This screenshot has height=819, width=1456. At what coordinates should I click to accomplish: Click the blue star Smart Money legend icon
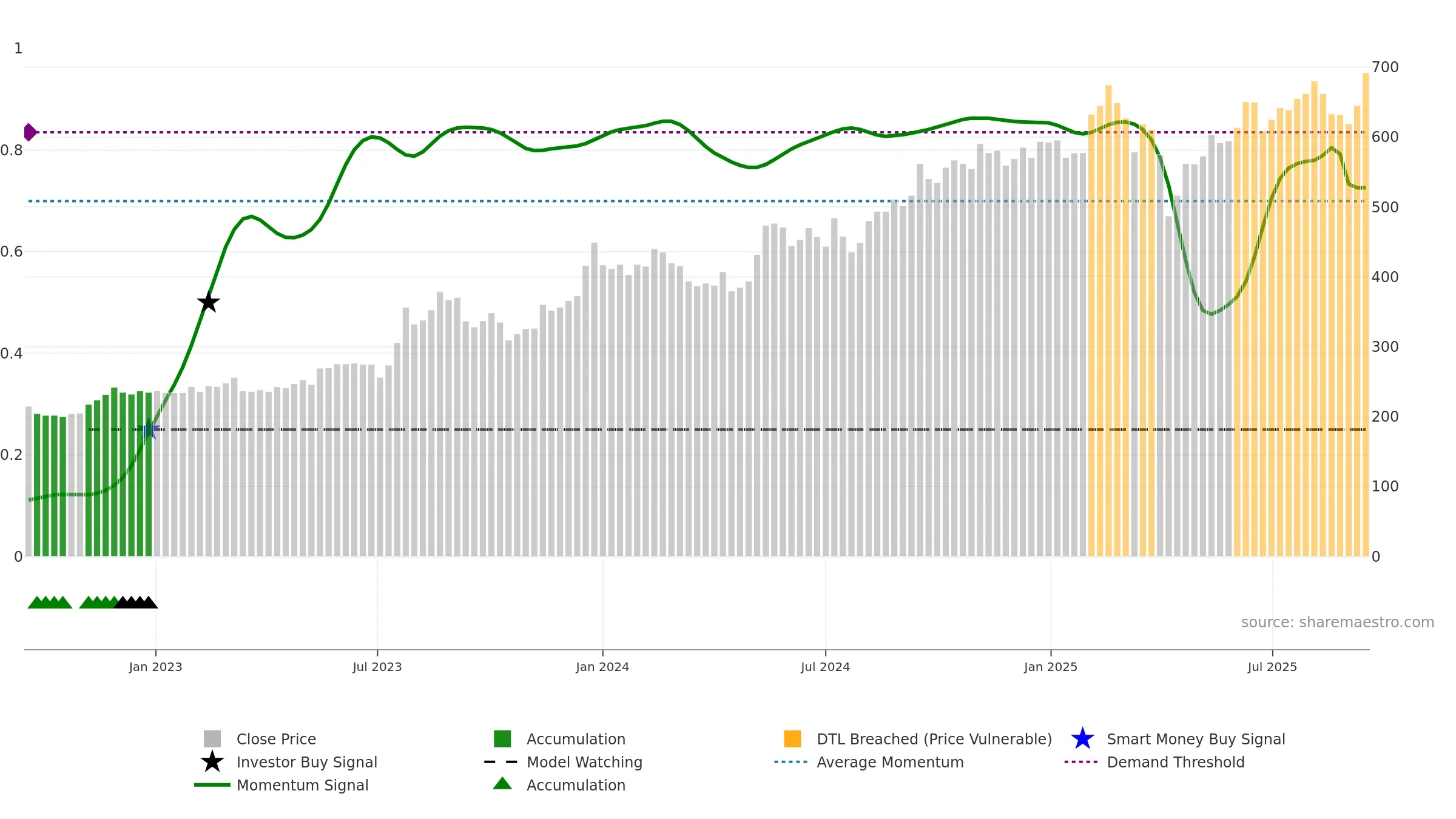point(1082,738)
